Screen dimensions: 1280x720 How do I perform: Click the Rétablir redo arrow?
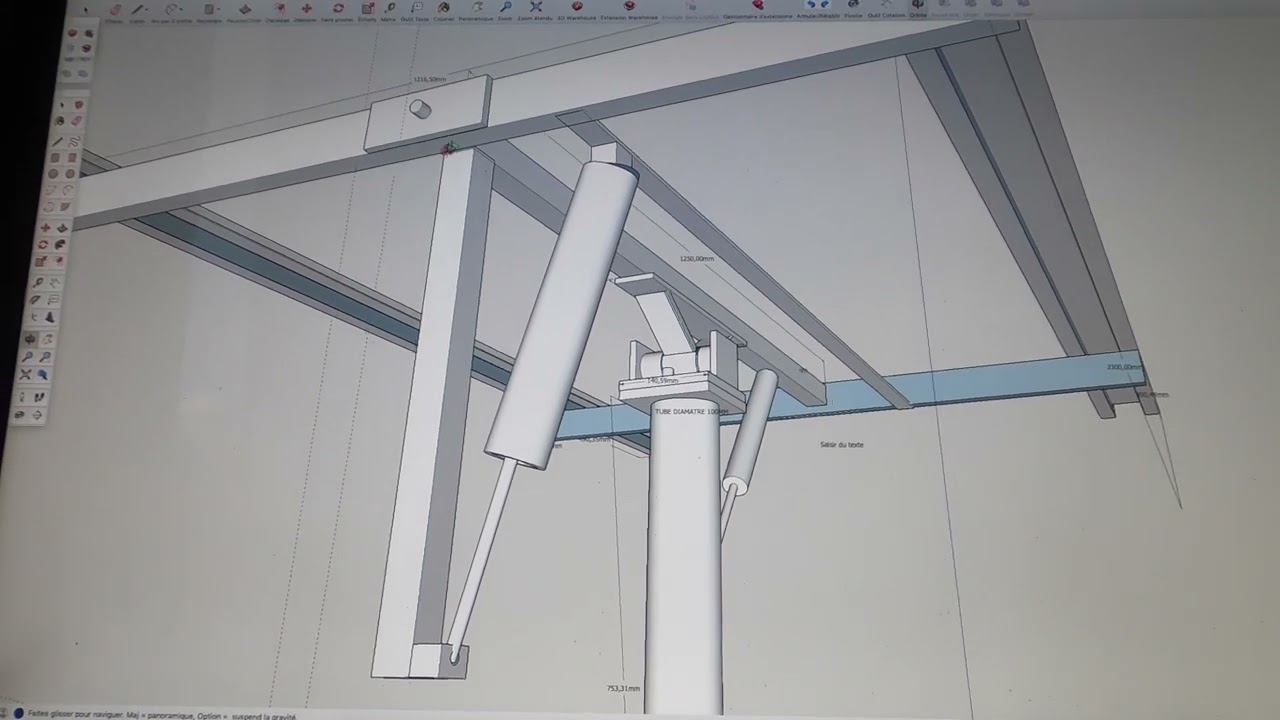click(825, 5)
